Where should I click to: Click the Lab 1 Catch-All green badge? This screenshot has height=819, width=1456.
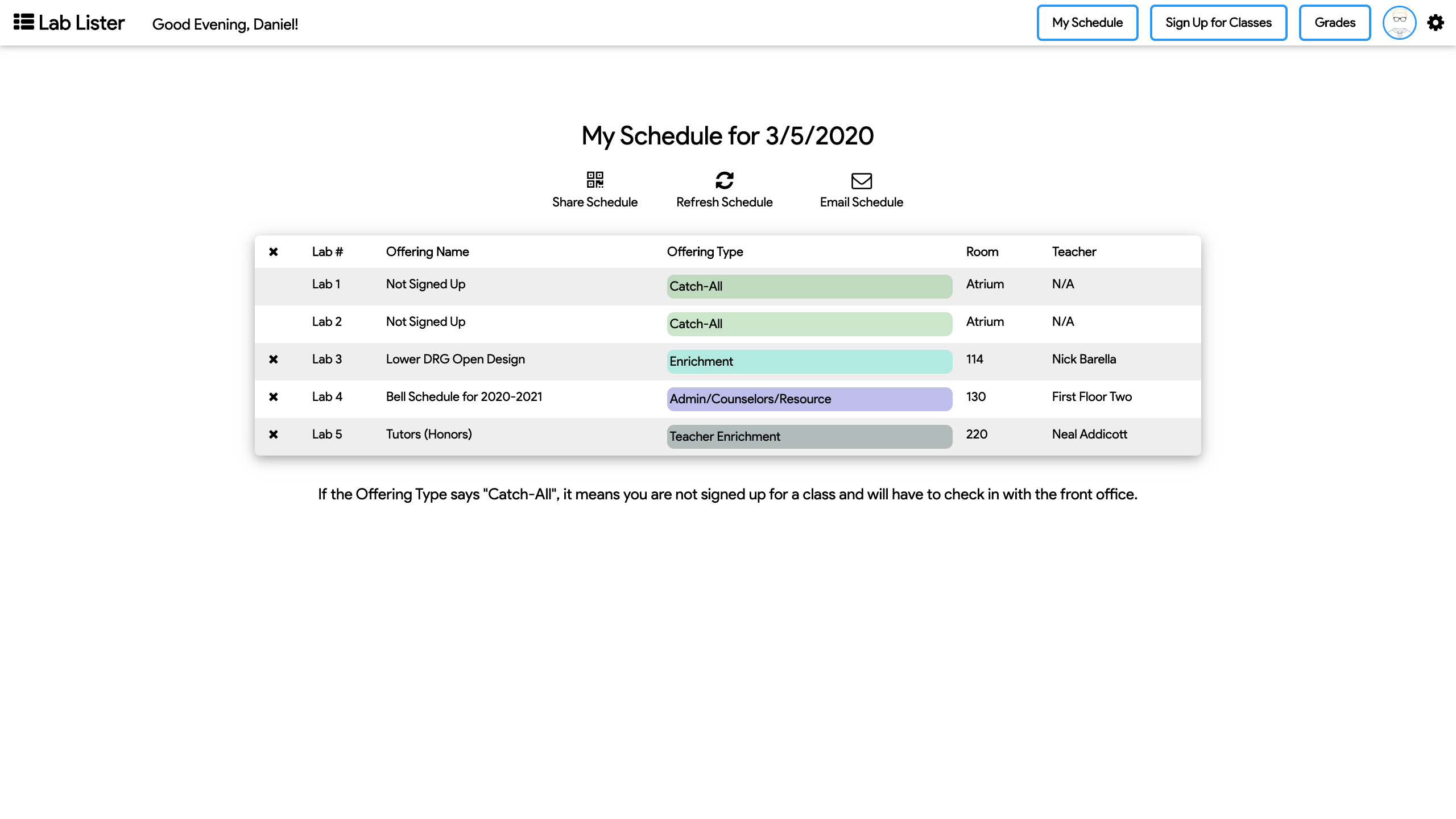[x=809, y=287]
